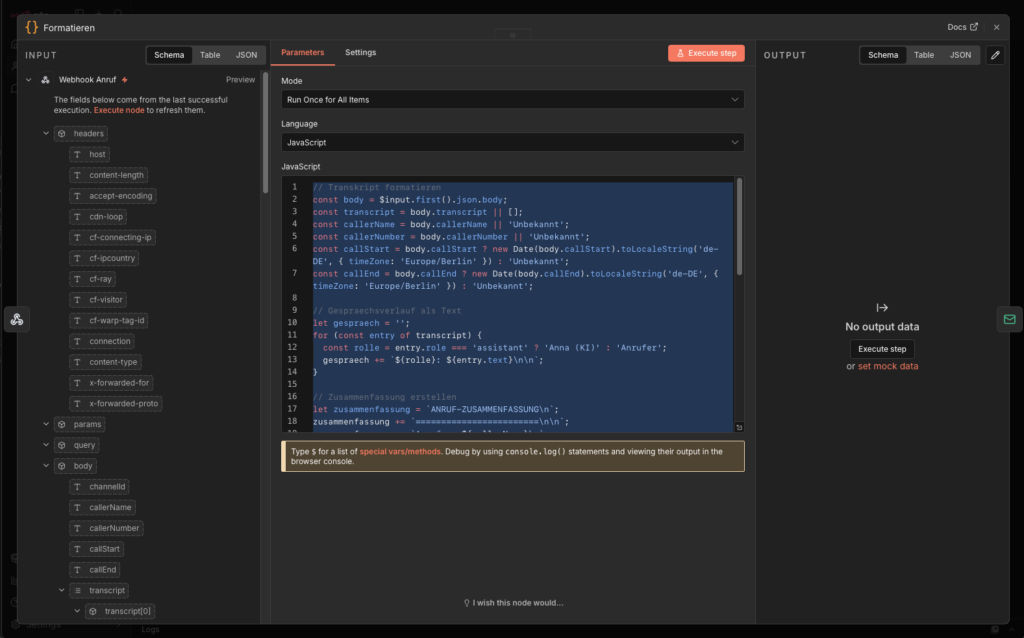
Task: Click the object icon beside headers
Action: point(61,134)
